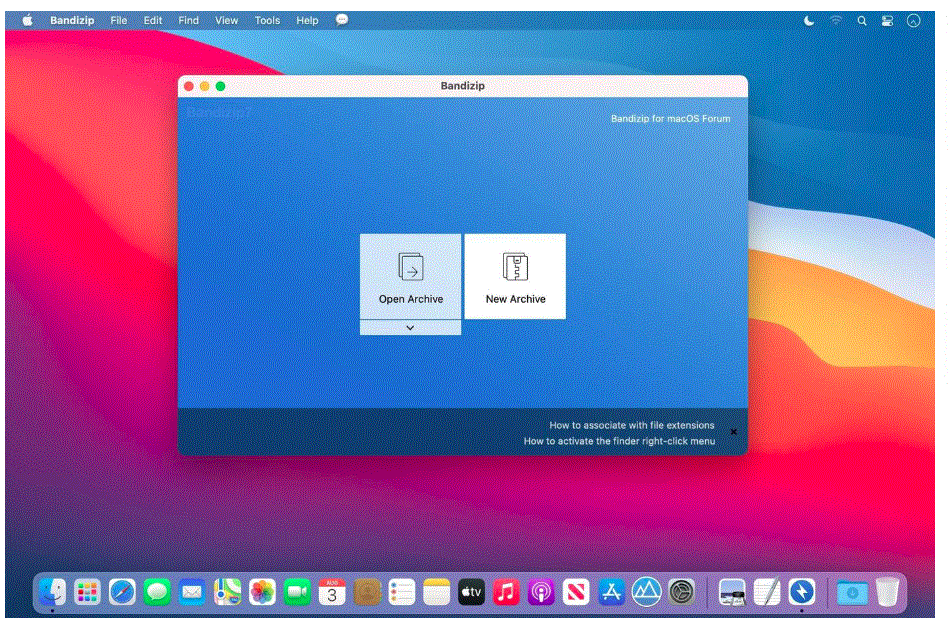
Task: Open the Edit menu
Action: pyautogui.click(x=153, y=20)
